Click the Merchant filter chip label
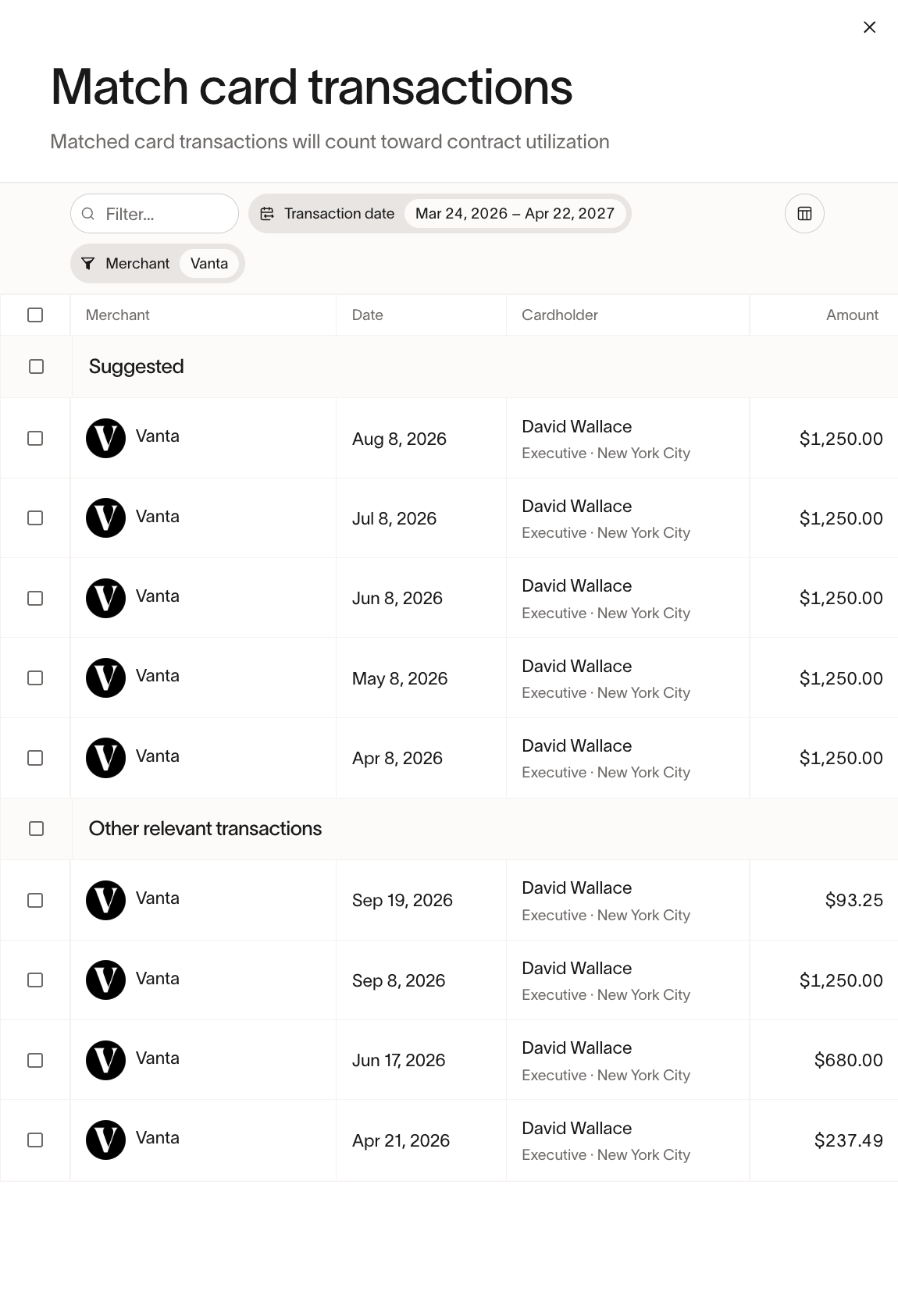898x1316 pixels. pyautogui.click(x=137, y=264)
